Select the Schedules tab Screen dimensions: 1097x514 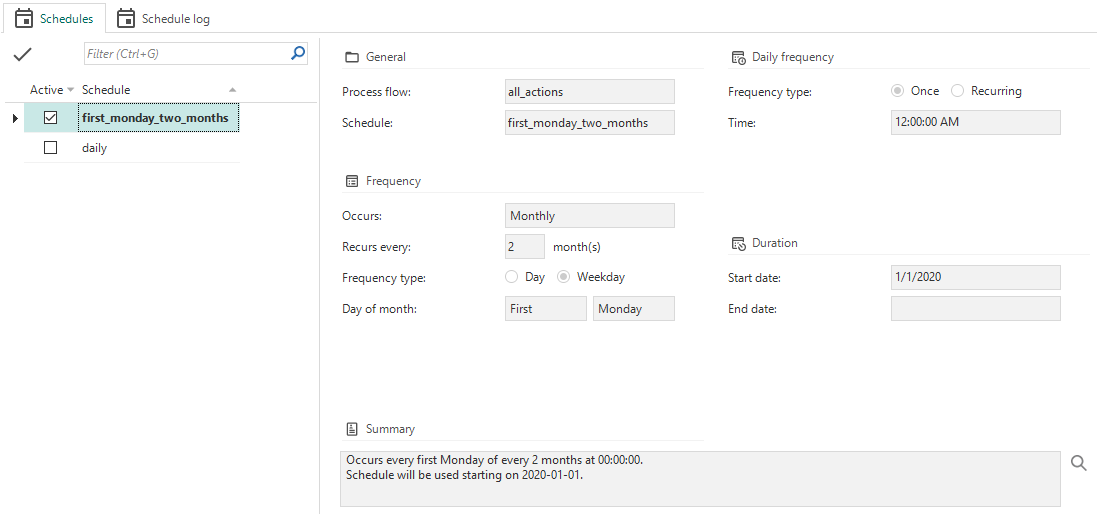pos(54,19)
